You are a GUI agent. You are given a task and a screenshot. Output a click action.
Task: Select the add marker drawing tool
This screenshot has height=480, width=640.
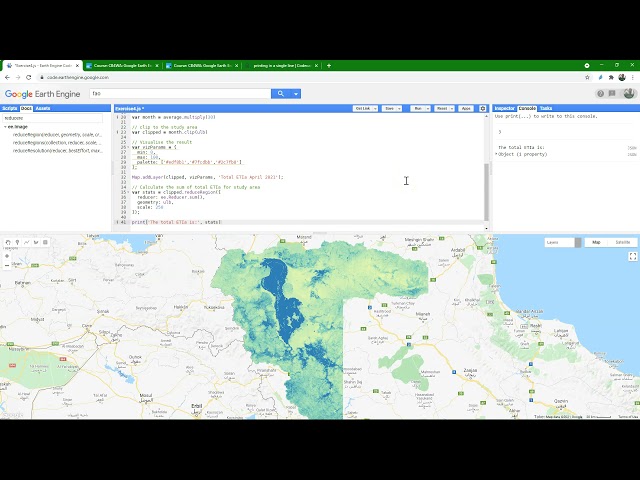pyautogui.click(x=17, y=242)
